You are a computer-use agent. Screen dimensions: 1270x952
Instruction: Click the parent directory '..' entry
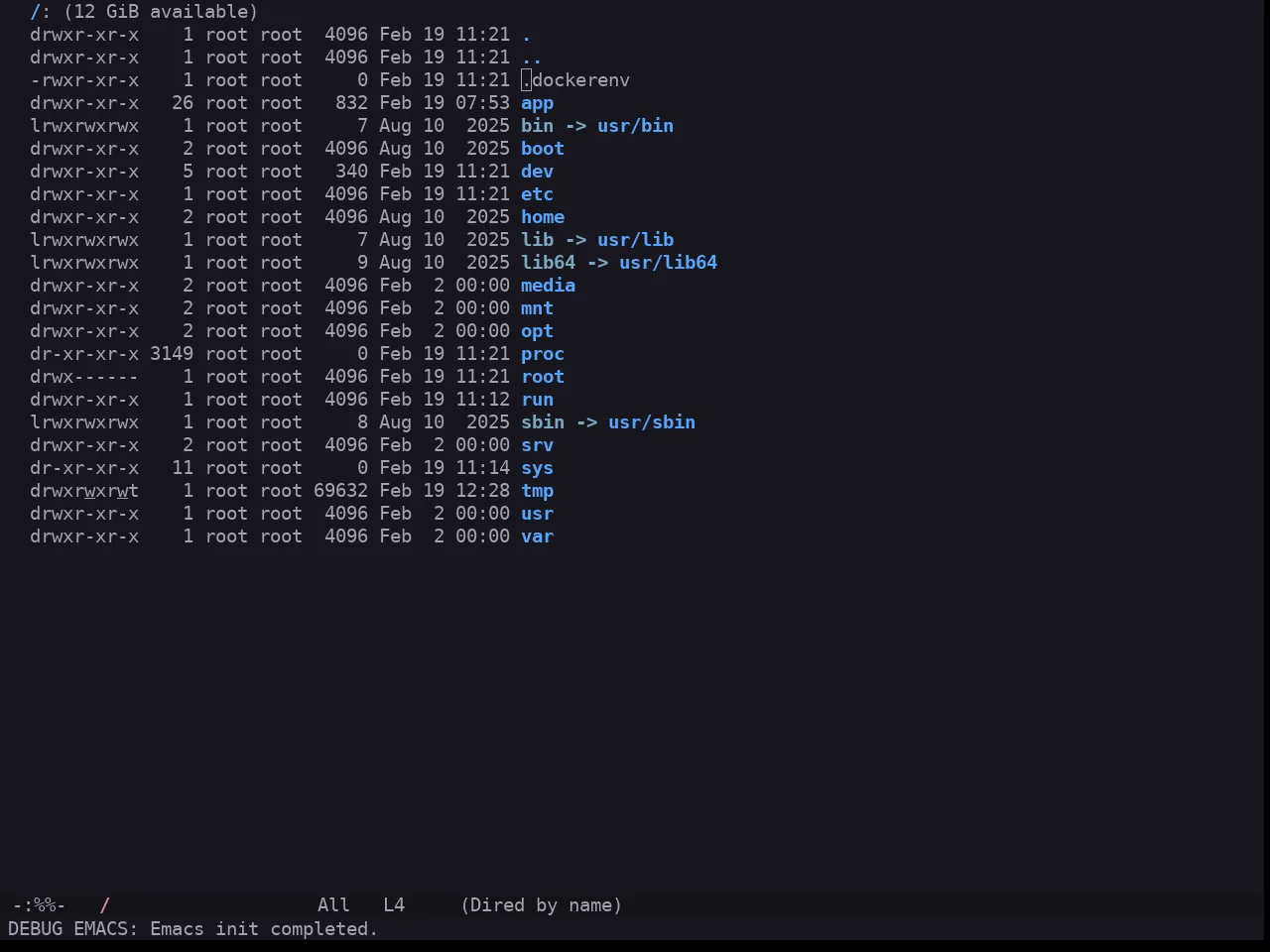pos(532,58)
